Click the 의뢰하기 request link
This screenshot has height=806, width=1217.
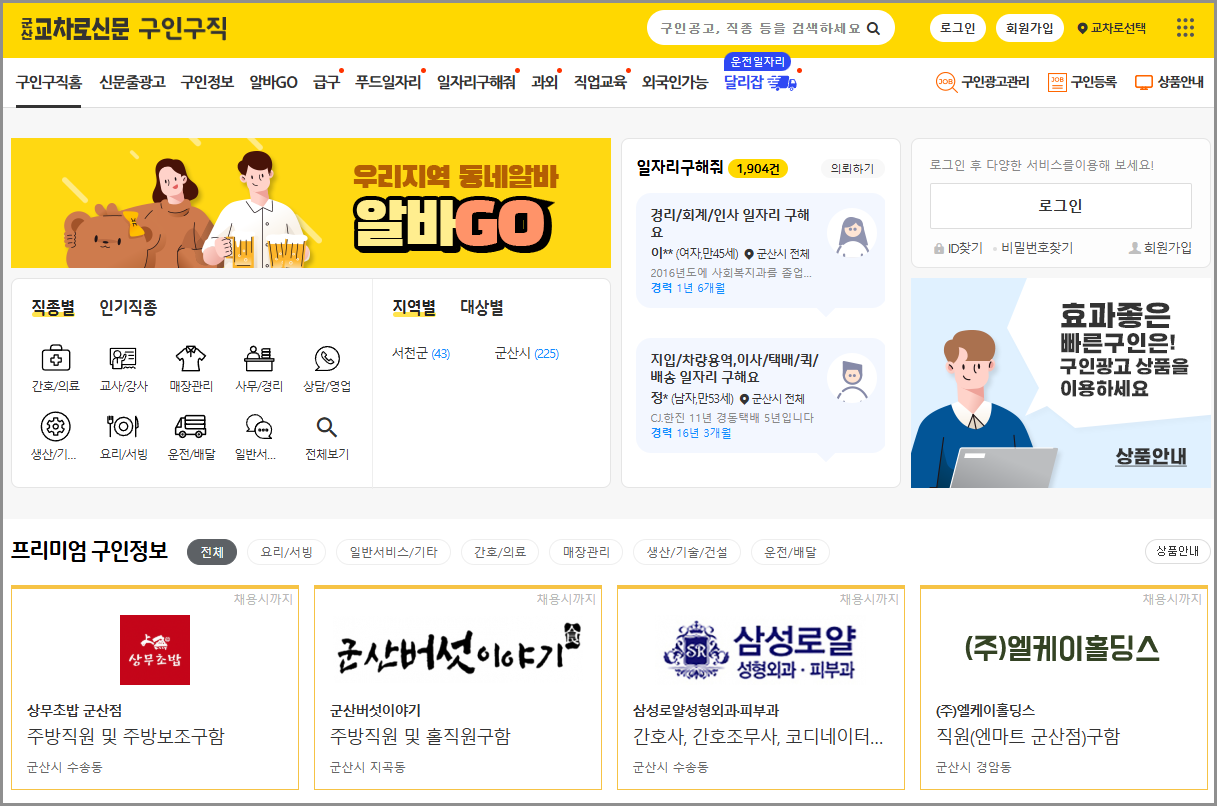853,170
